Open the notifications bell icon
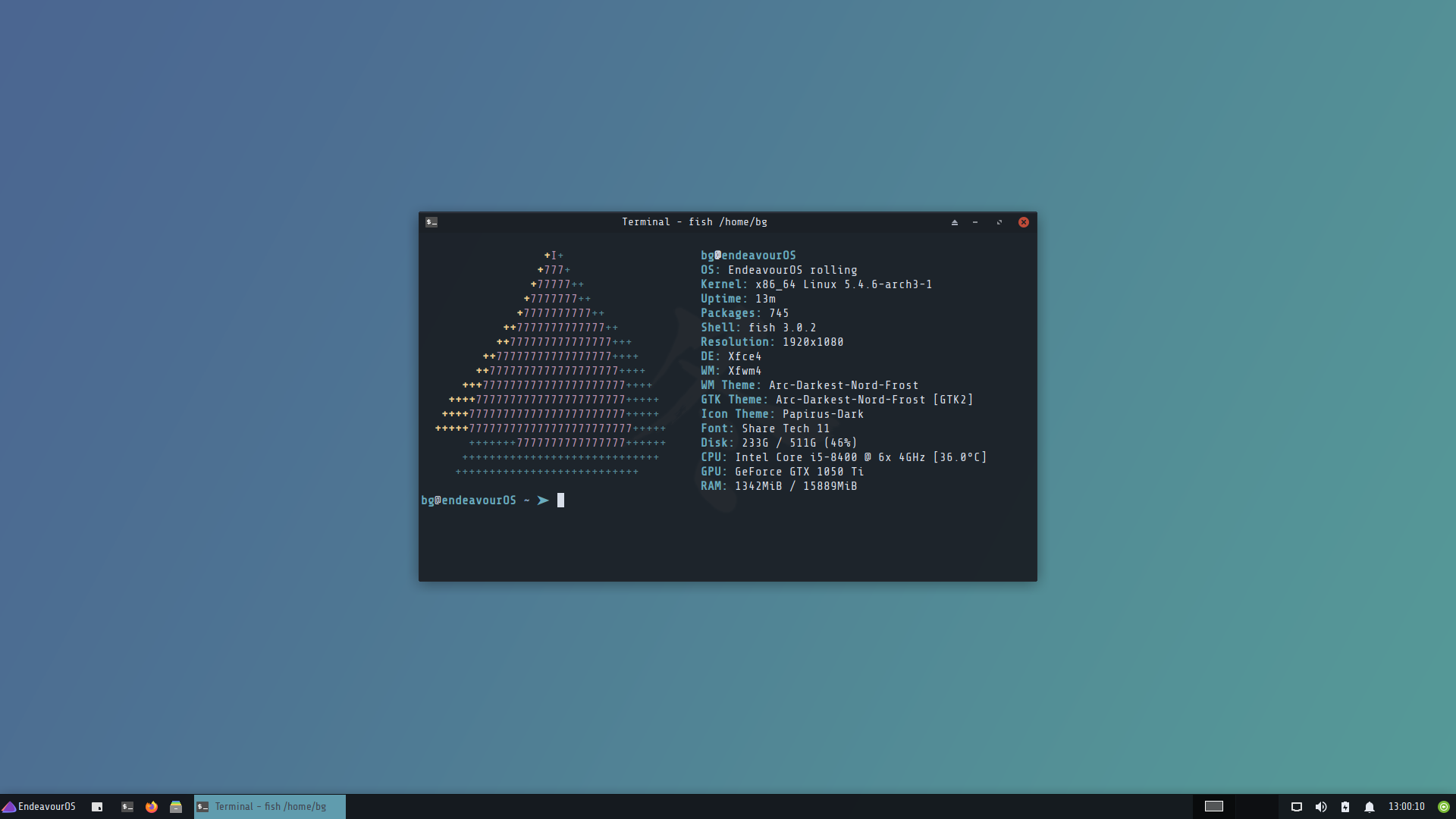The width and height of the screenshot is (1456, 819). coord(1370,807)
